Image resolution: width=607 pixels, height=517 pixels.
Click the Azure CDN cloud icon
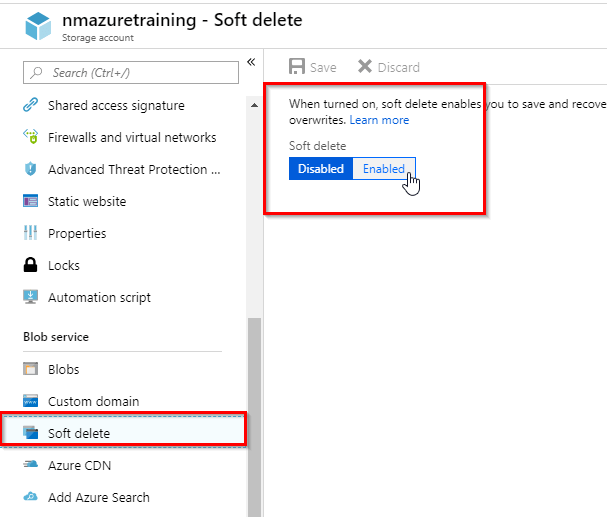click(x=30, y=466)
